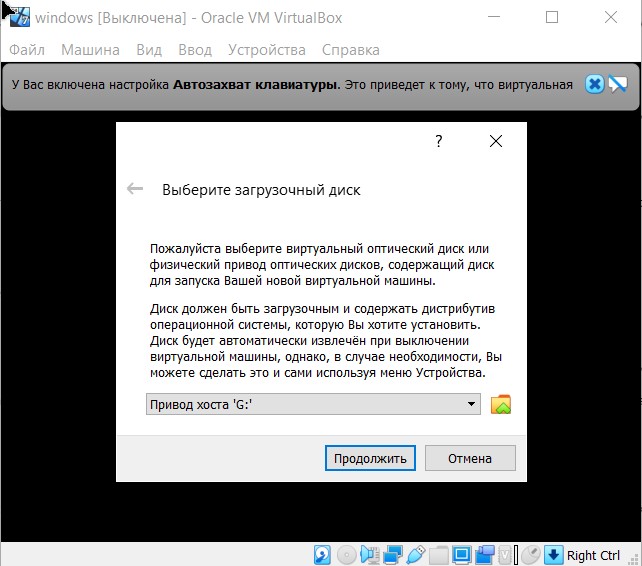The height and width of the screenshot is (566, 642).
Task: Click the keyboard capture arrow icon
Action: tap(554, 555)
